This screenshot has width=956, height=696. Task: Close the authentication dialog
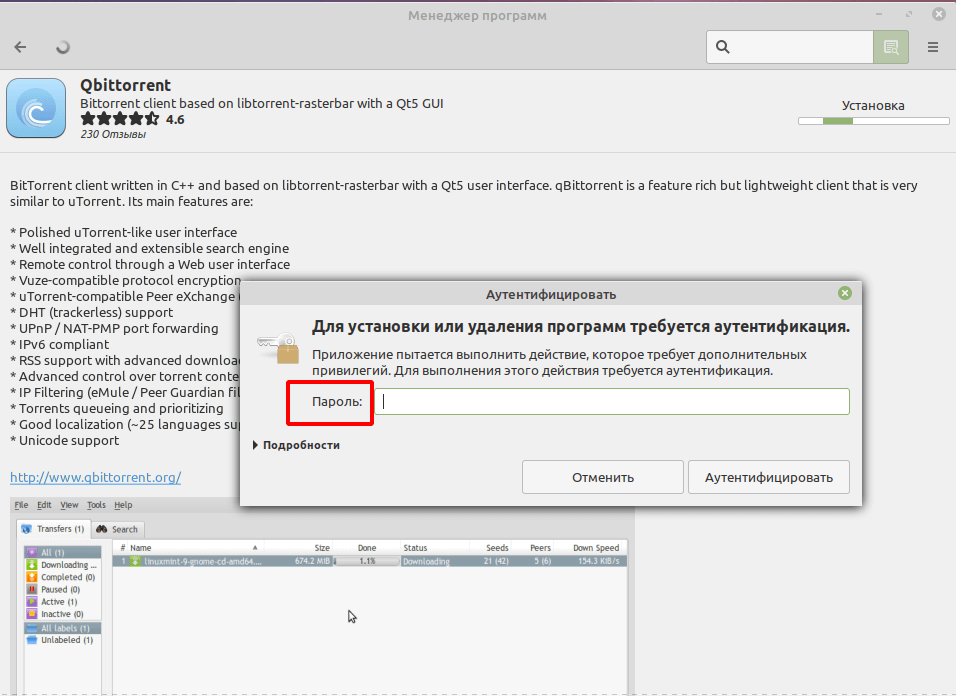click(844, 293)
